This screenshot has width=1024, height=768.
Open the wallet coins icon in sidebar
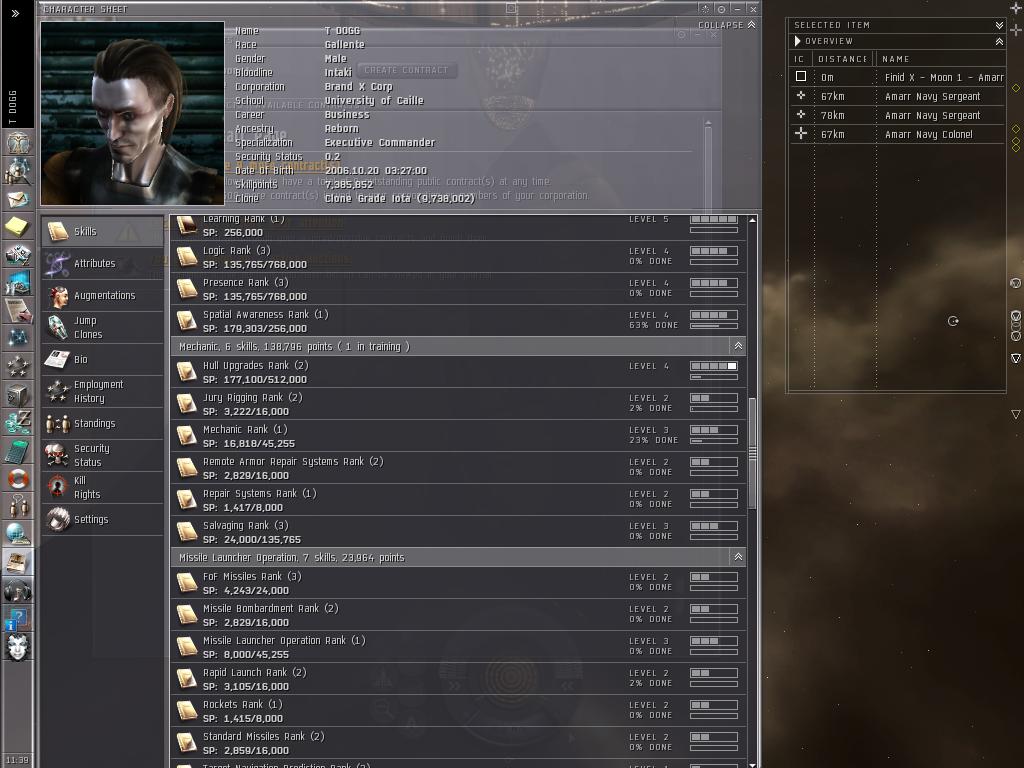tap(18, 422)
